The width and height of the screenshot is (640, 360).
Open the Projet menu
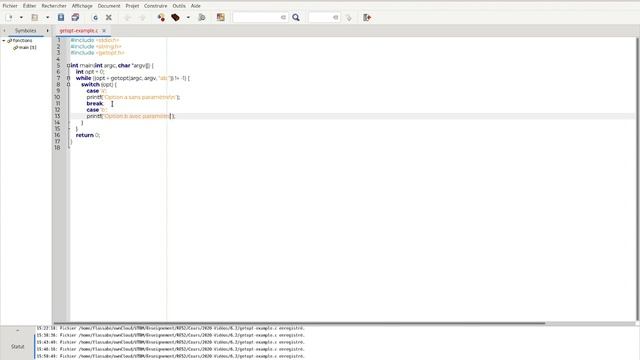pos(132,6)
